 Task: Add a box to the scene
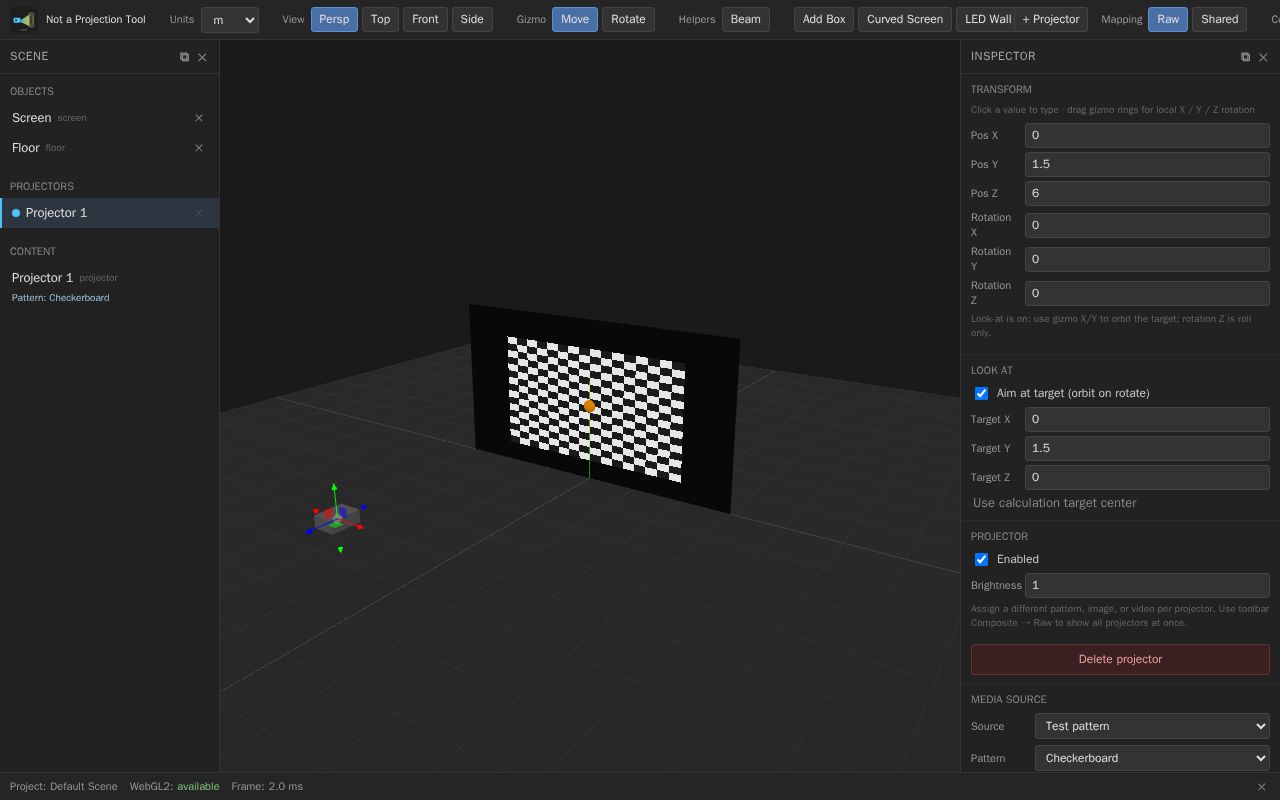click(x=824, y=19)
